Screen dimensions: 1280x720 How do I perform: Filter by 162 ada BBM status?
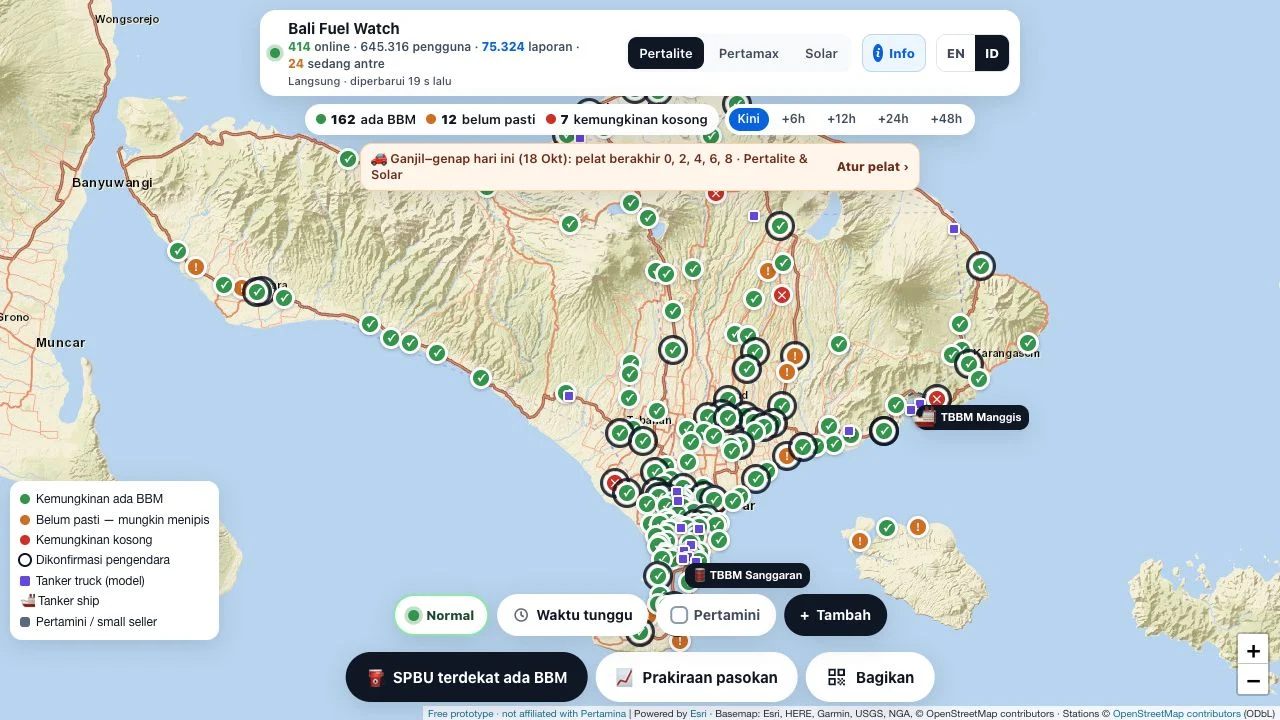point(366,119)
